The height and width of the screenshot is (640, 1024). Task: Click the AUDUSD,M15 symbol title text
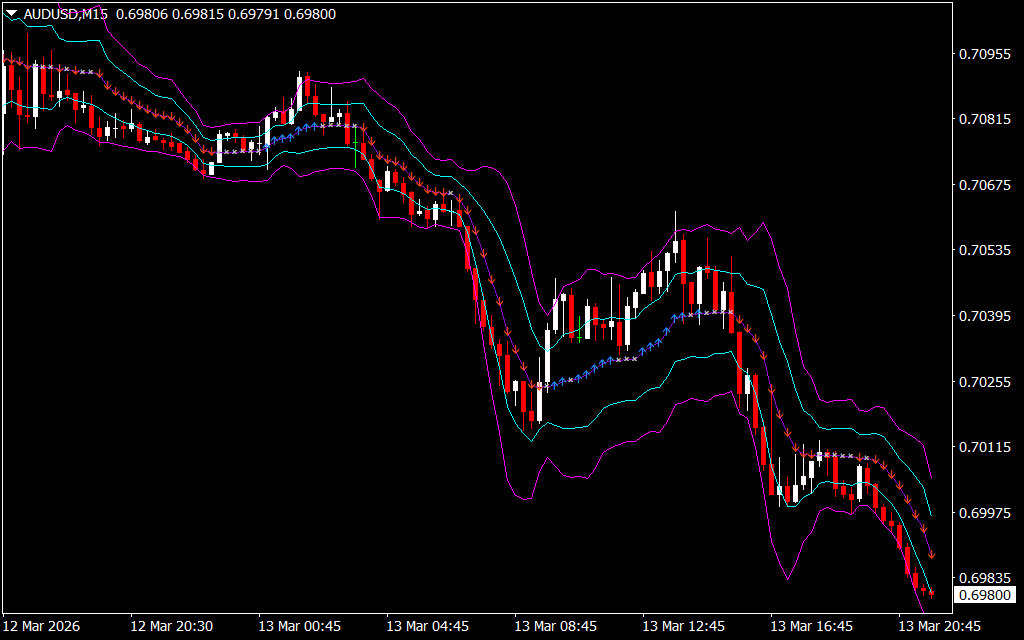pyautogui.click(x=65, y=13)
